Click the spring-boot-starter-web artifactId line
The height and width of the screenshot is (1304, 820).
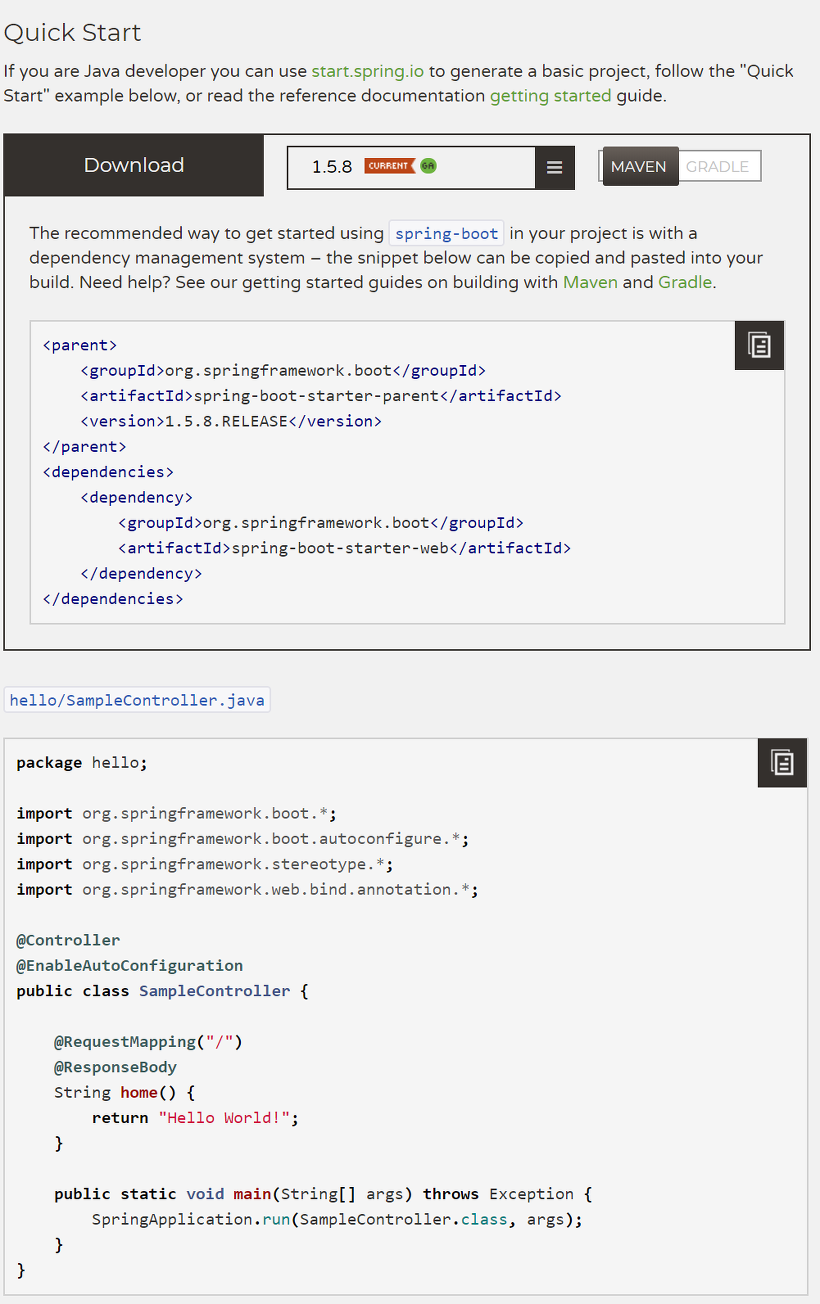coord(345,548)
